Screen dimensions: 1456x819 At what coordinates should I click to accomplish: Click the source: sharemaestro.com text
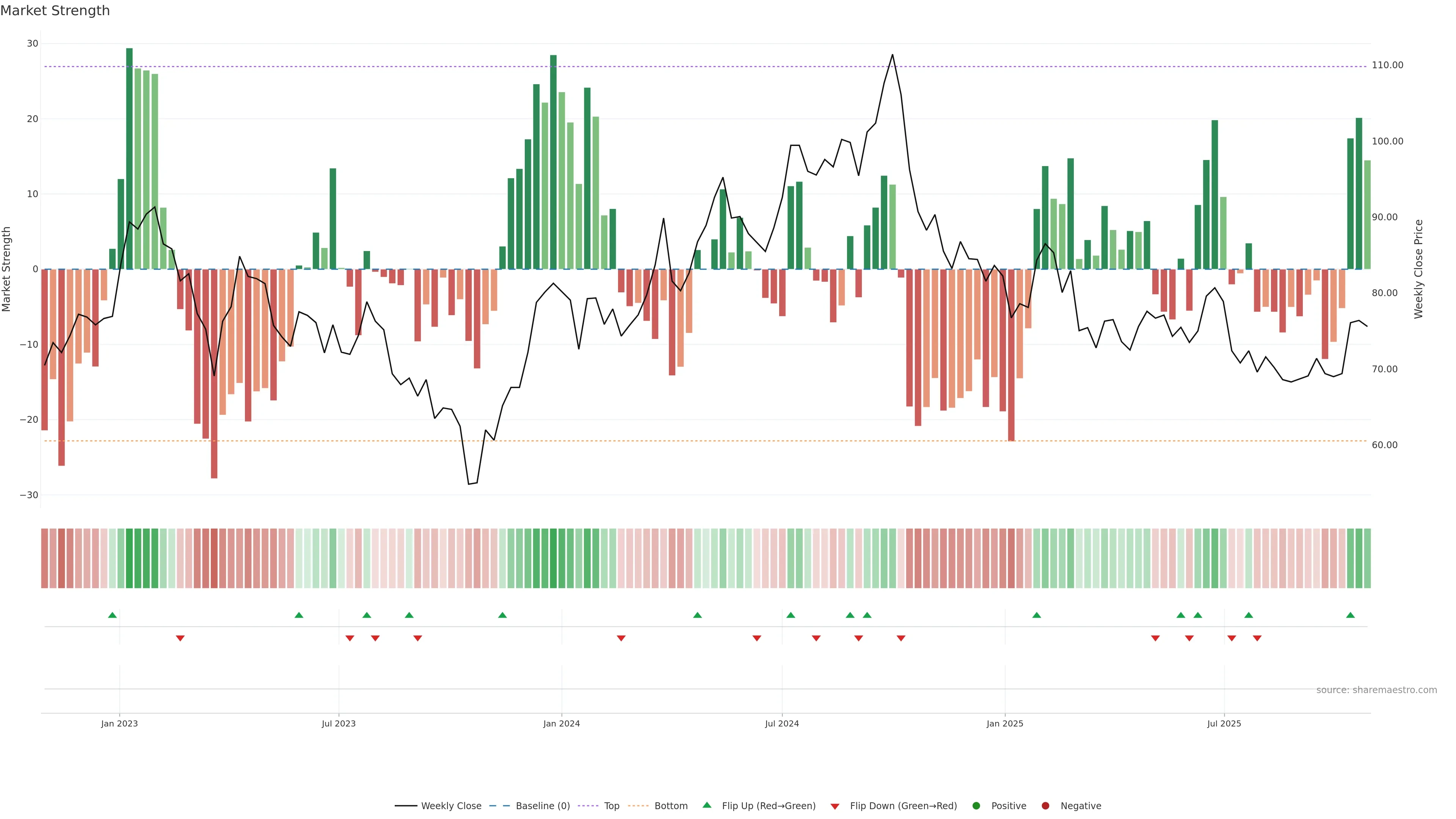coord(1376,690)
